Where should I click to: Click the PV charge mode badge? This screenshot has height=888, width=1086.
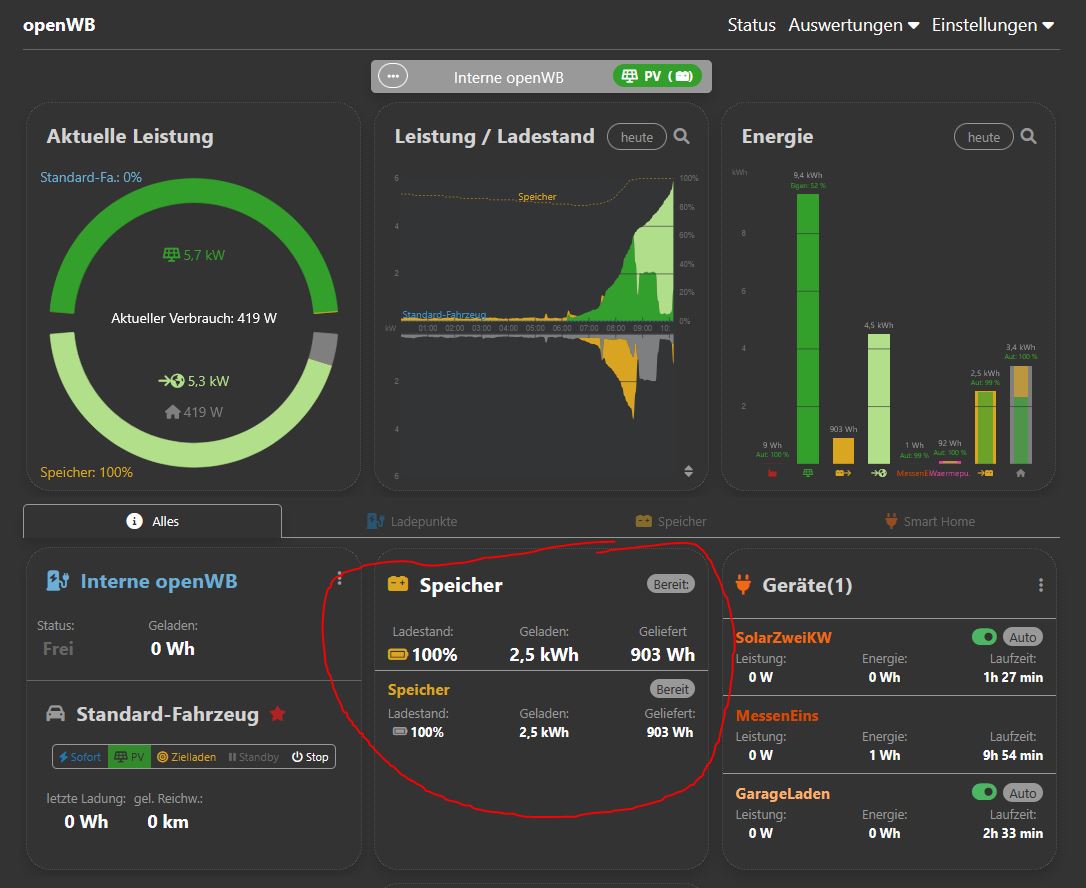pos(656,76)
